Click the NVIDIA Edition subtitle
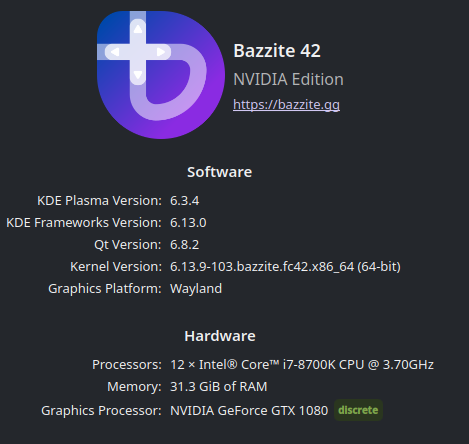The width and height of the screenshot is (469, 444). tap(288, 79)
